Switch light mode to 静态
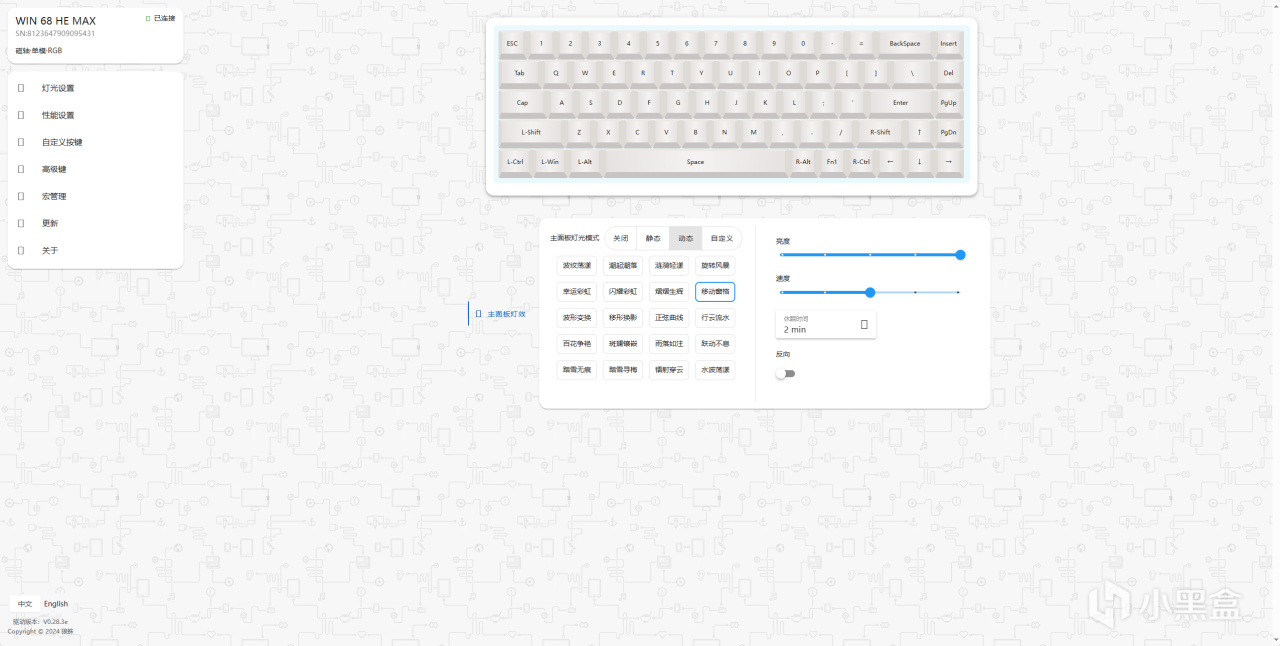Viewport: 1280px width, 646px height. (x=653, y=238)
